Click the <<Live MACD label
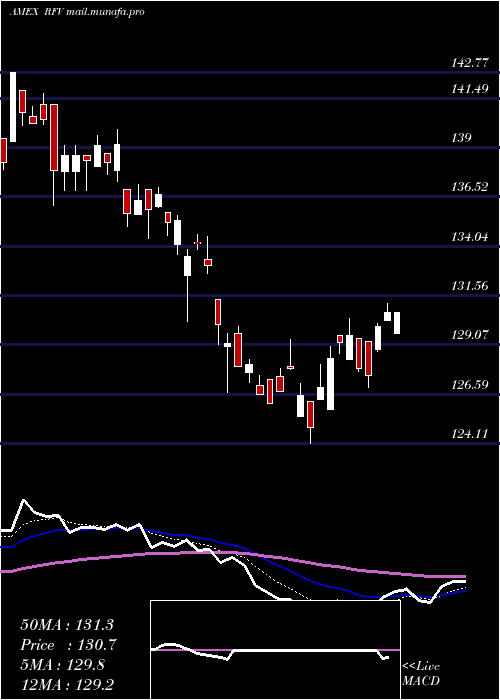 (x=421, y=674)
